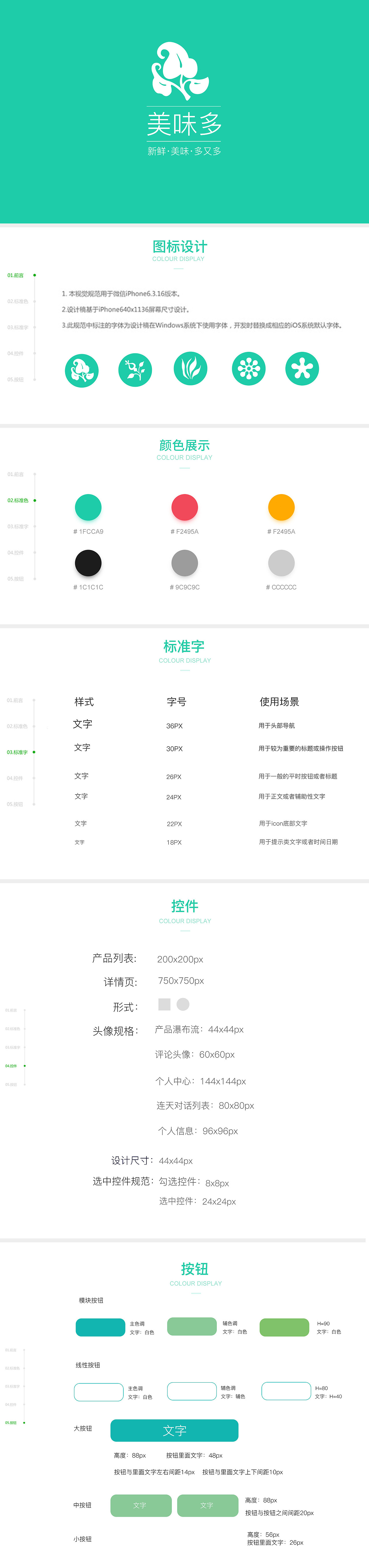
Task: Select highlighted 04.控件 in 控件 sidebar
Action: click(11, 1066)
